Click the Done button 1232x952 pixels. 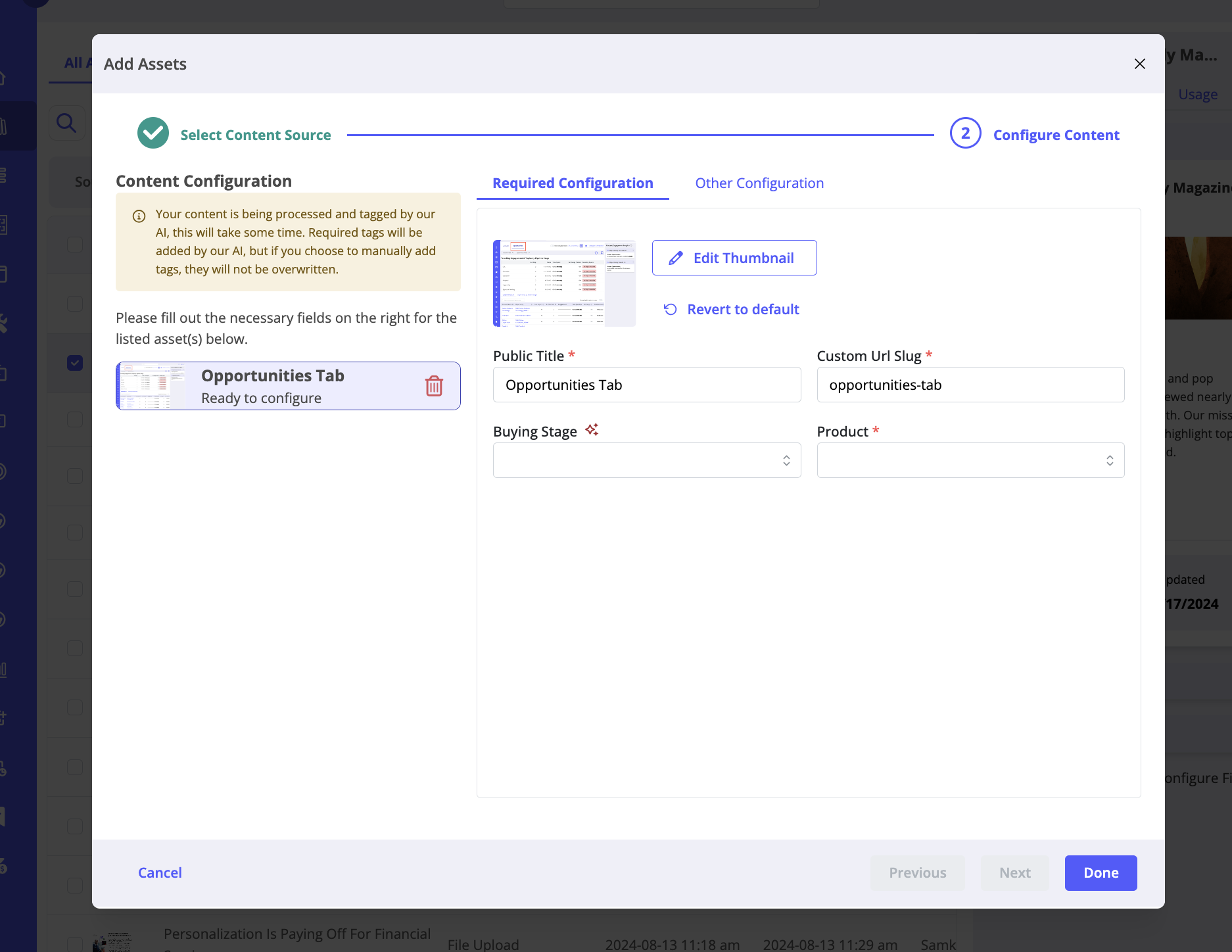1100,872
